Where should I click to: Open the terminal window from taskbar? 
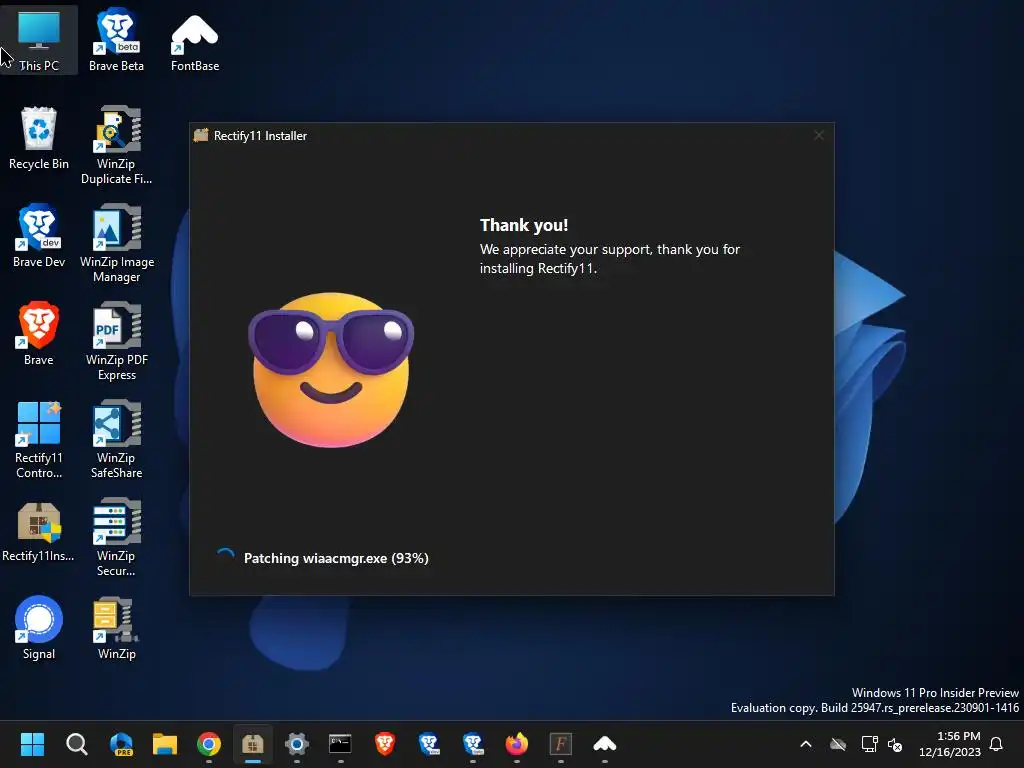(x=340, y=744)
